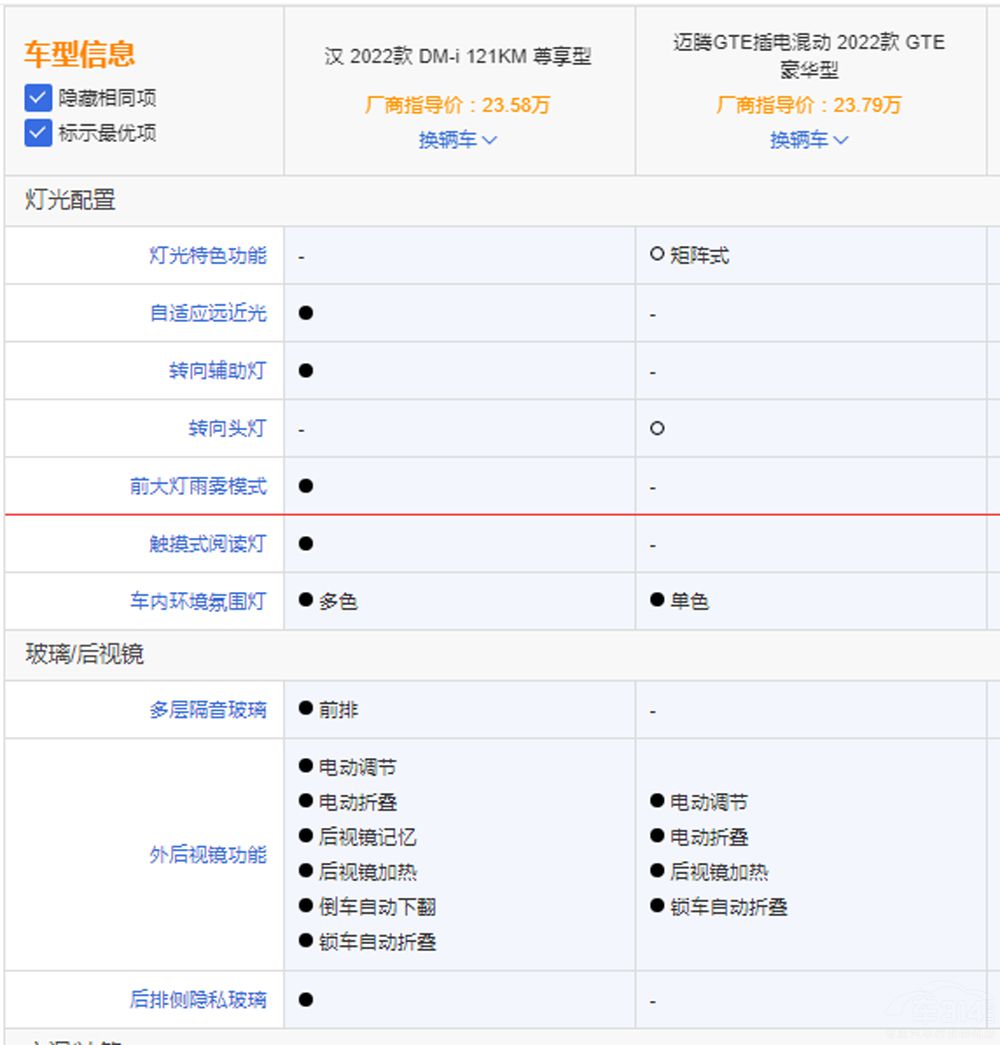Click the hollow circle beside 矩阵式
1000x1045 pixels.
[657, 255]
